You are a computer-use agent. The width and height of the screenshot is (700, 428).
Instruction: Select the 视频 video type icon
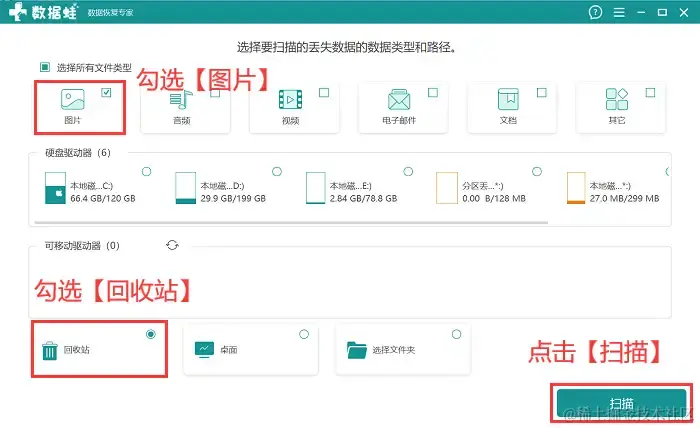(x=290, y=99)
